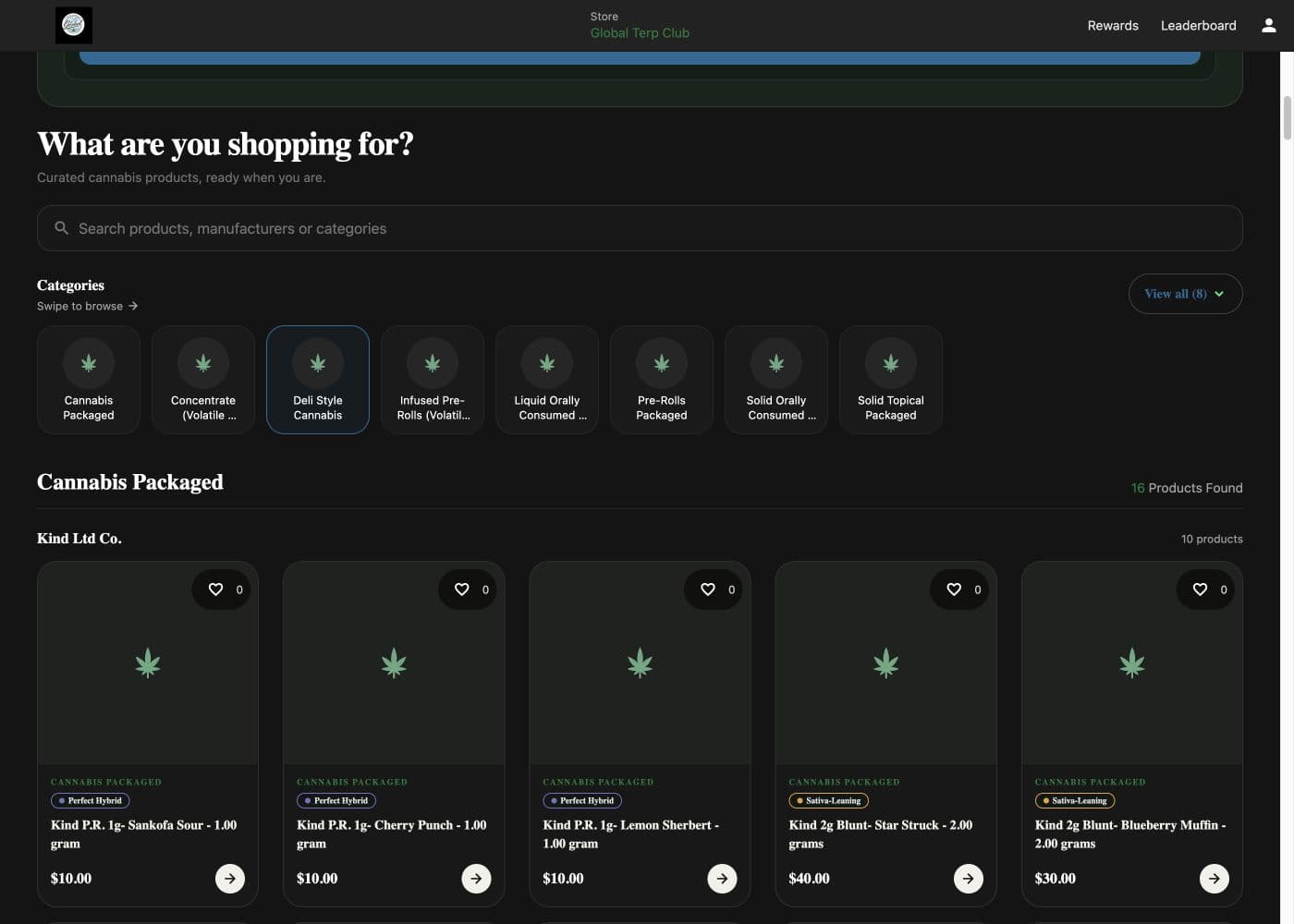Click the $40.00 price on Star Struck
The height and width of the screenshot is (924, 1294).
(809, 879)
